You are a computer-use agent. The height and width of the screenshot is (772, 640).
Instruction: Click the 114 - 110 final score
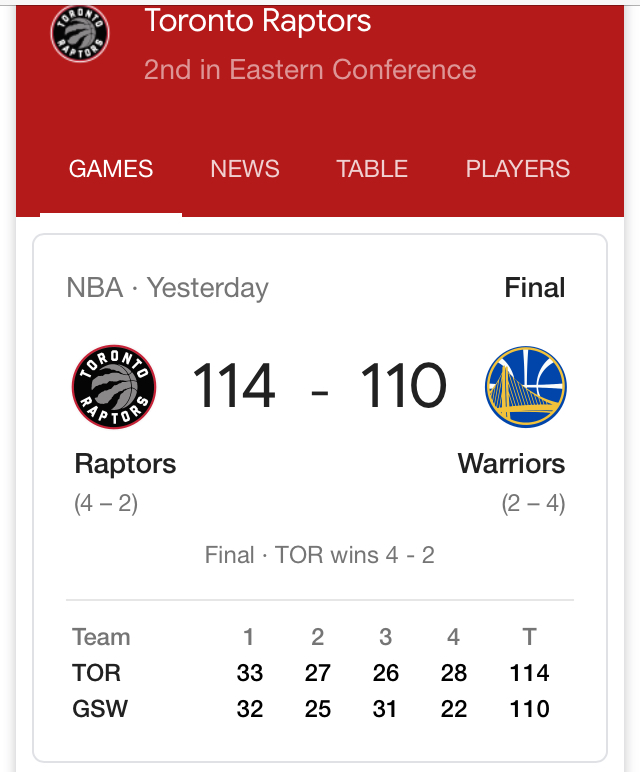(x=319, y=387)
